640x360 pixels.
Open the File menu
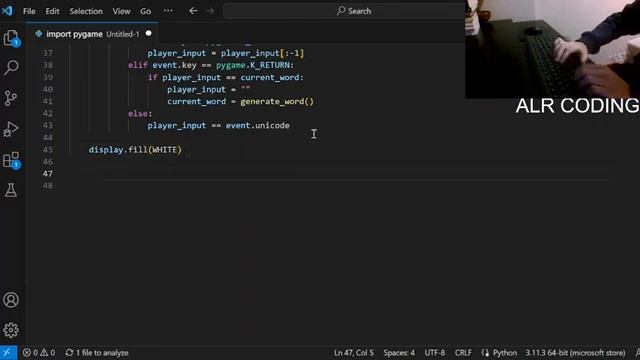(x=29, y=11)
